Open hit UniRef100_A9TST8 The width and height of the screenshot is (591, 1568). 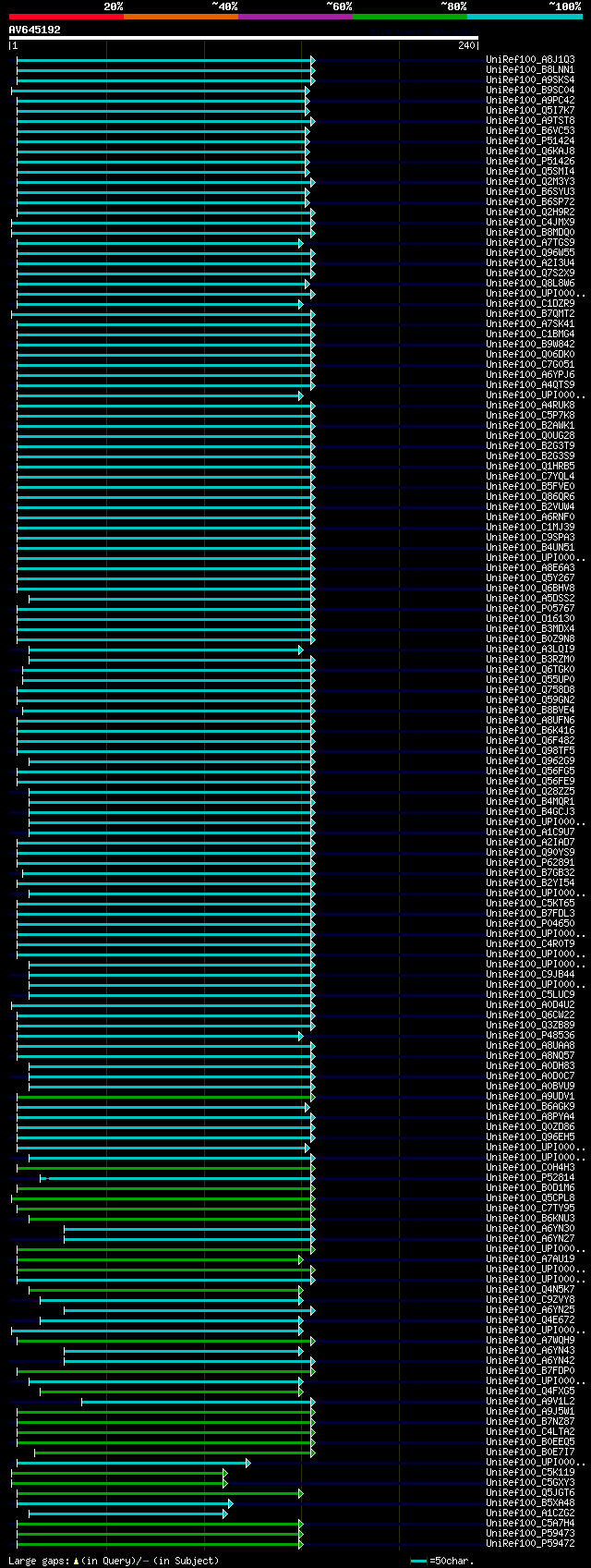tap(530, 121)
